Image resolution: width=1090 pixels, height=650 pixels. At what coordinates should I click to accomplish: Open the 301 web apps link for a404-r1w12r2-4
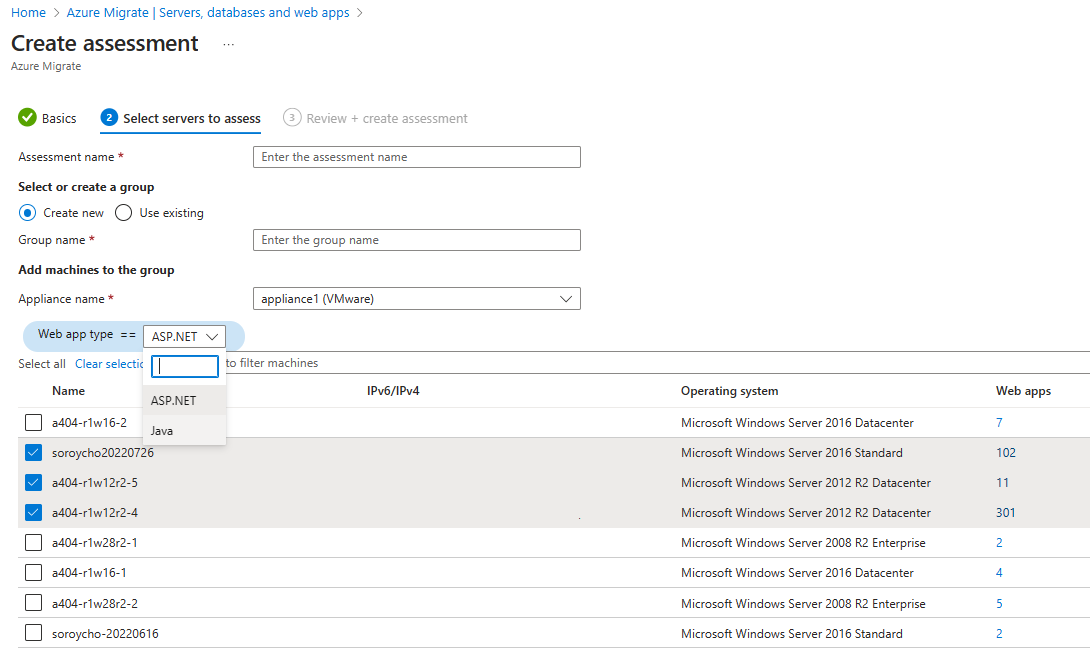pos(1005,512)
